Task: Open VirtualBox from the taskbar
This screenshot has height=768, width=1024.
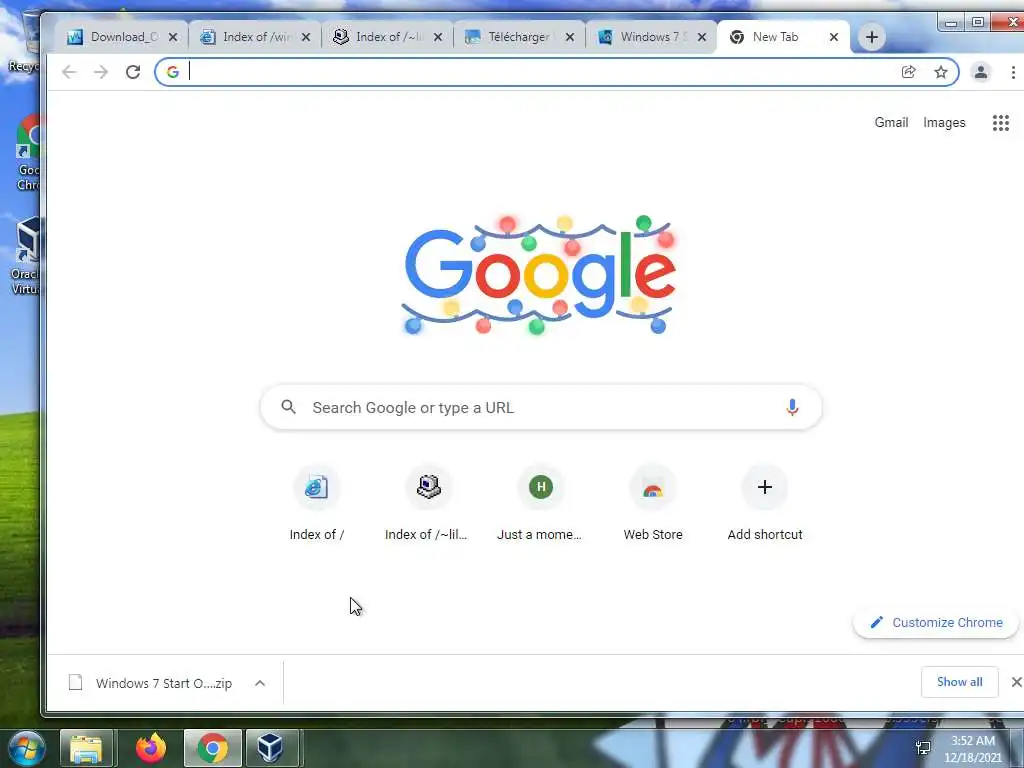Action: pyautogui.click(x=271, y=748)
